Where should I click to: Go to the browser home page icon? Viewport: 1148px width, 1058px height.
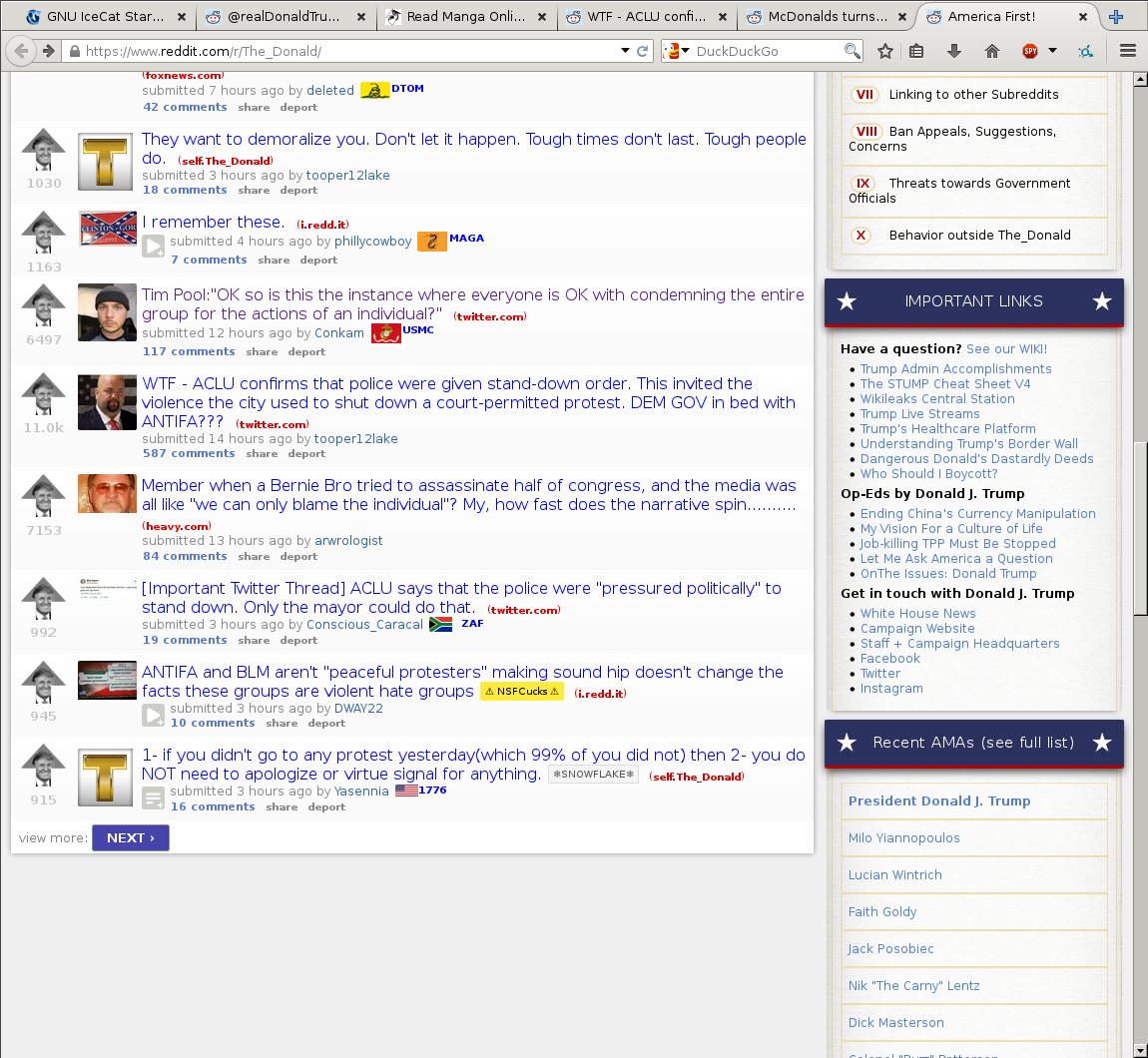tap(991, 51)
